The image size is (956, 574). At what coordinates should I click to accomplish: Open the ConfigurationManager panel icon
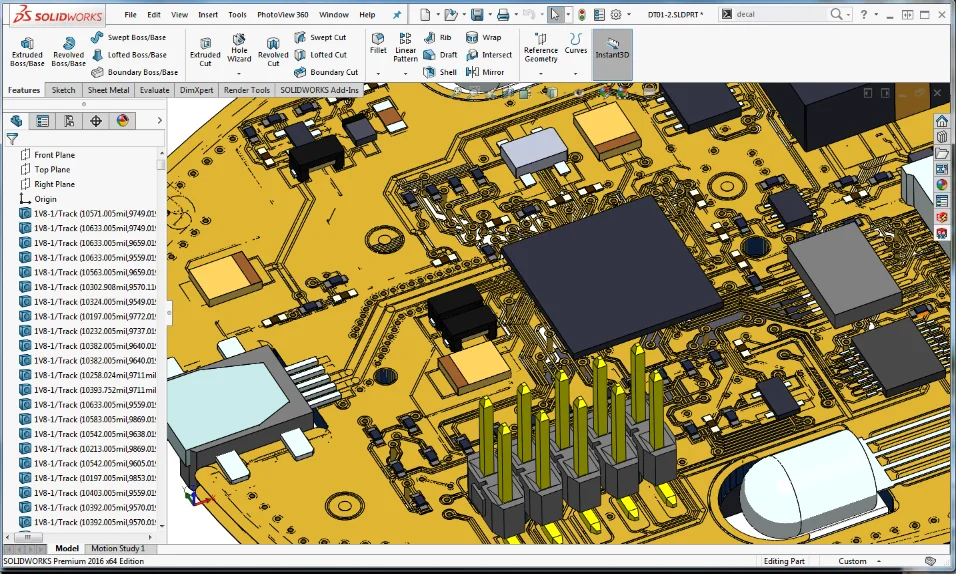[69, 121]
